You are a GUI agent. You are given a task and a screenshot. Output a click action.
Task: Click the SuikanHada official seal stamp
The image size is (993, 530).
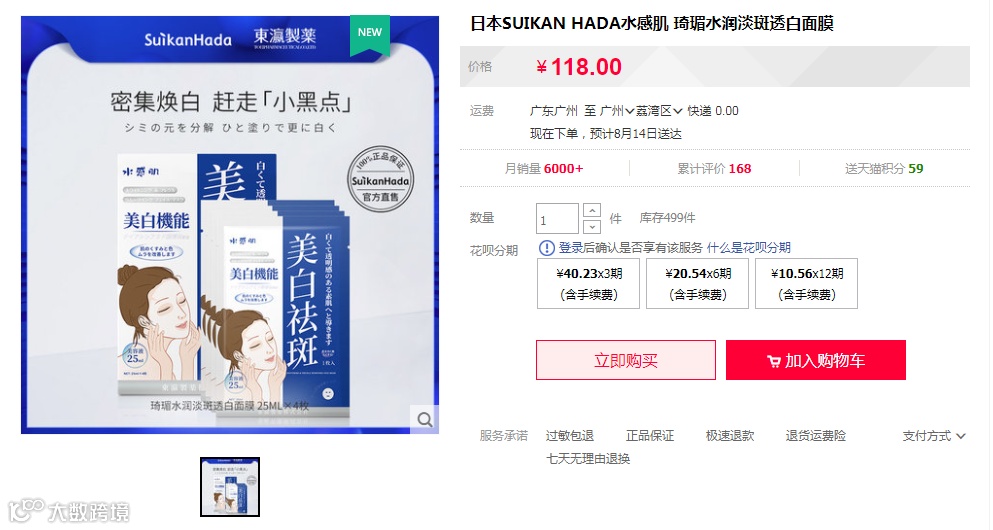380,180
